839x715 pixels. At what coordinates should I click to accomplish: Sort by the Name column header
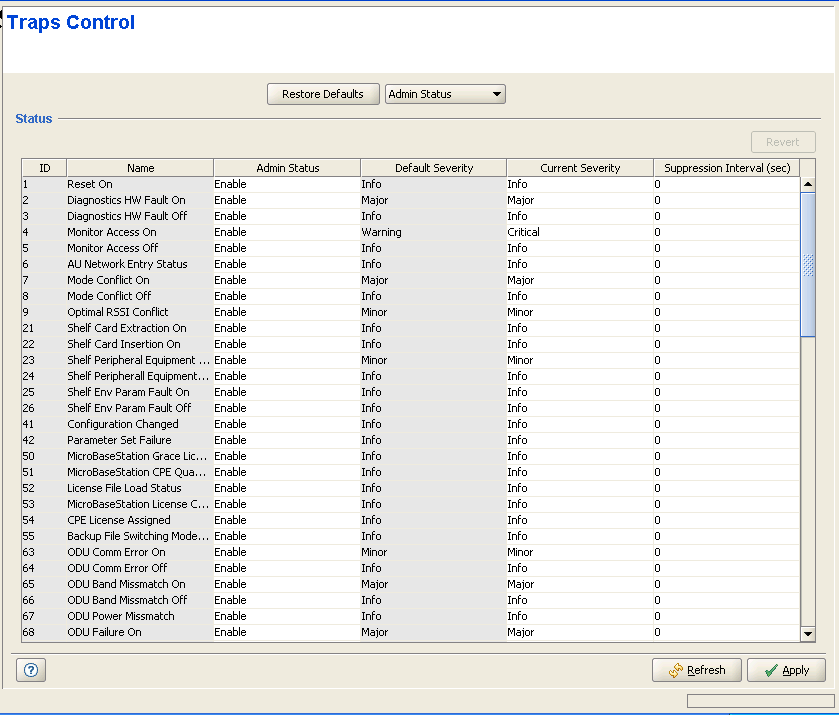pyautogui.click(x=140, y=168)
